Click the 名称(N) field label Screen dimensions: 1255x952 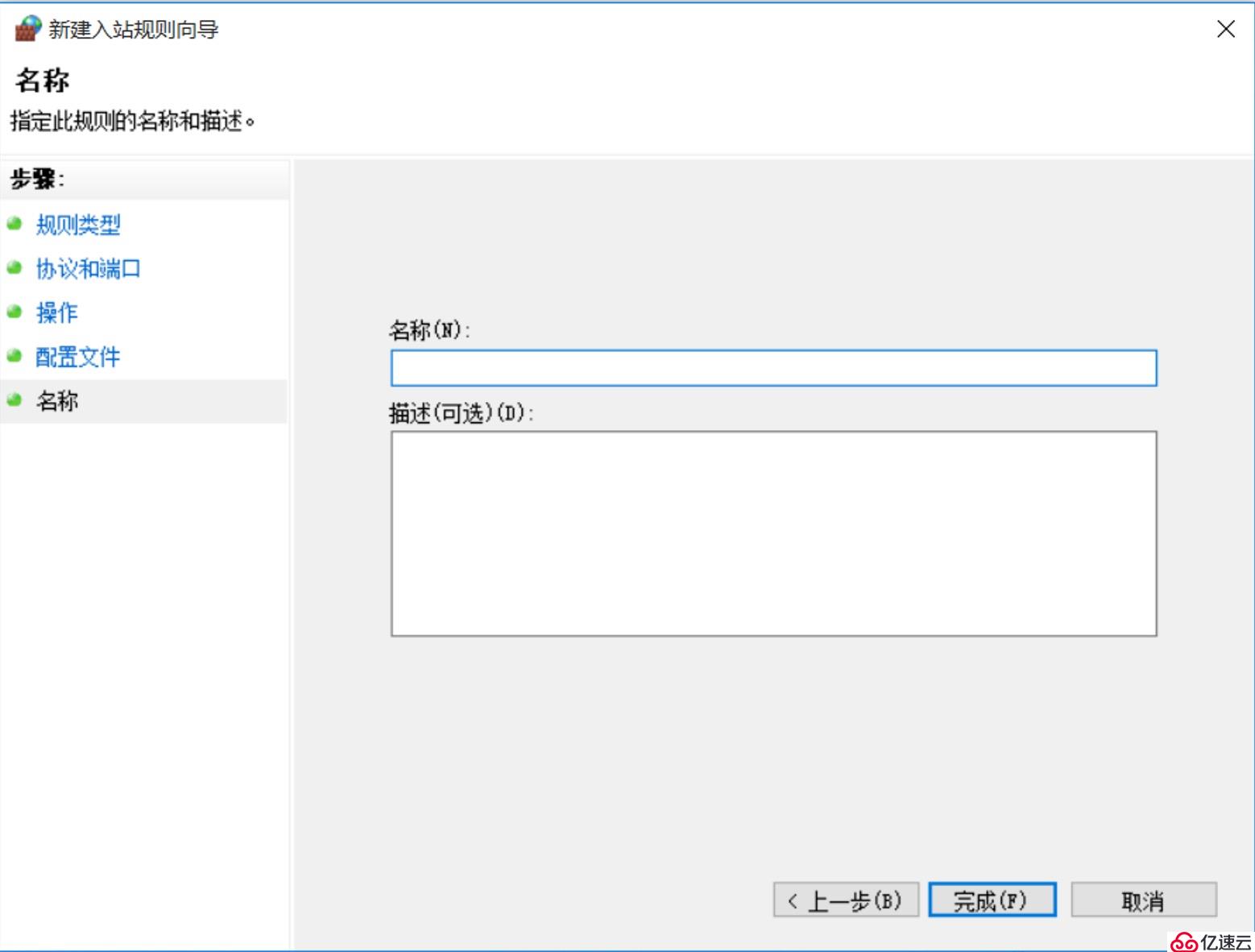tap(429, 330)
